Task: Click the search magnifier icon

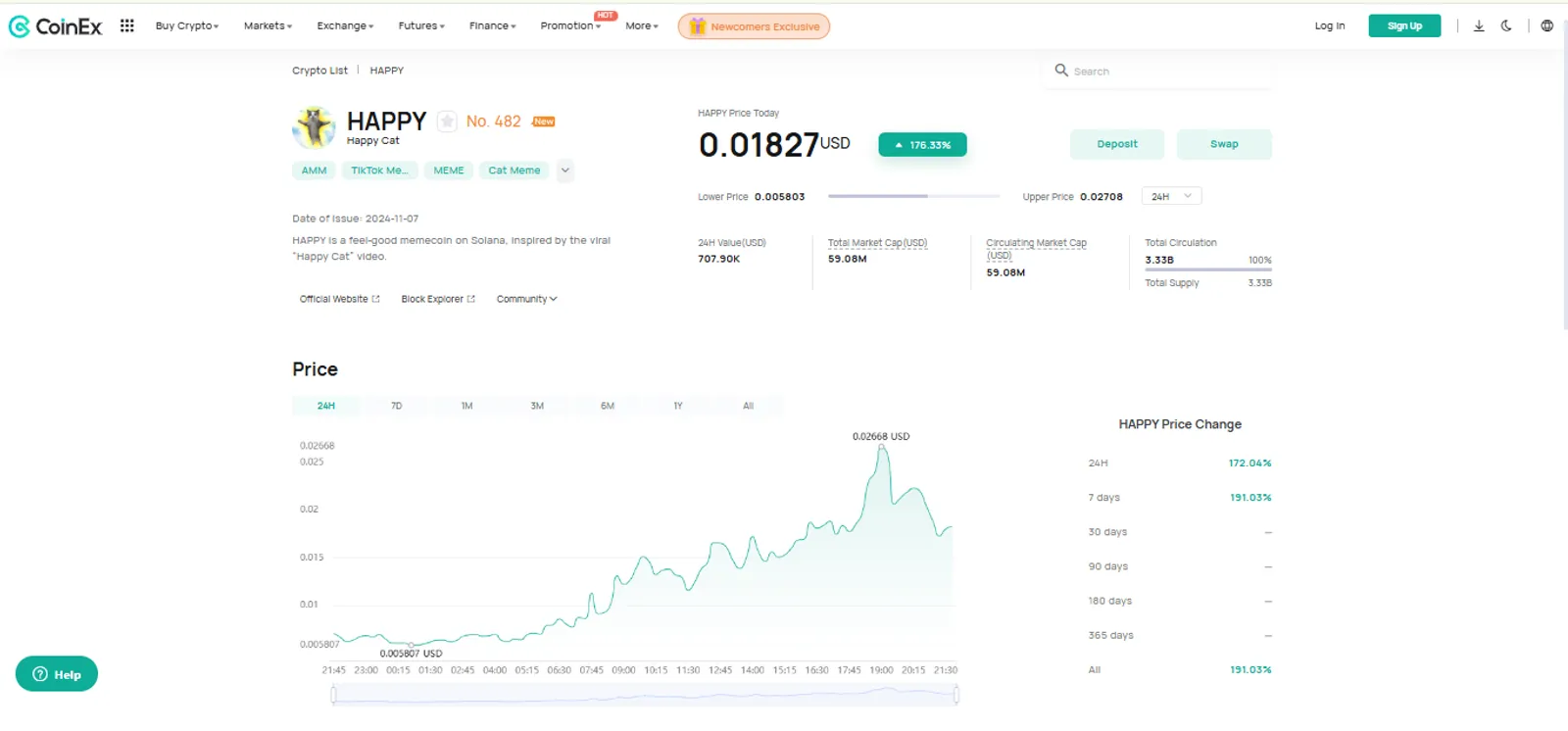Action: coord(1061,71)
